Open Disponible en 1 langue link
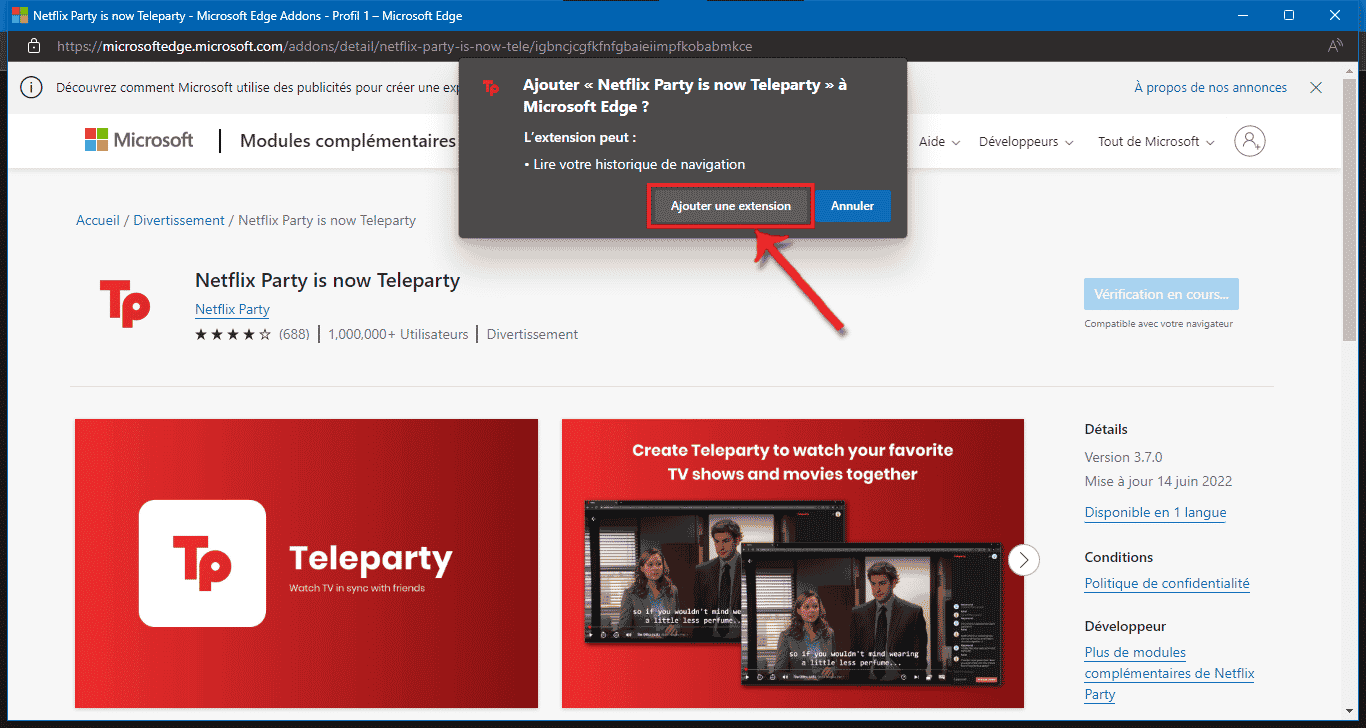The image size is (1366, 728). tap(1155, 512)
